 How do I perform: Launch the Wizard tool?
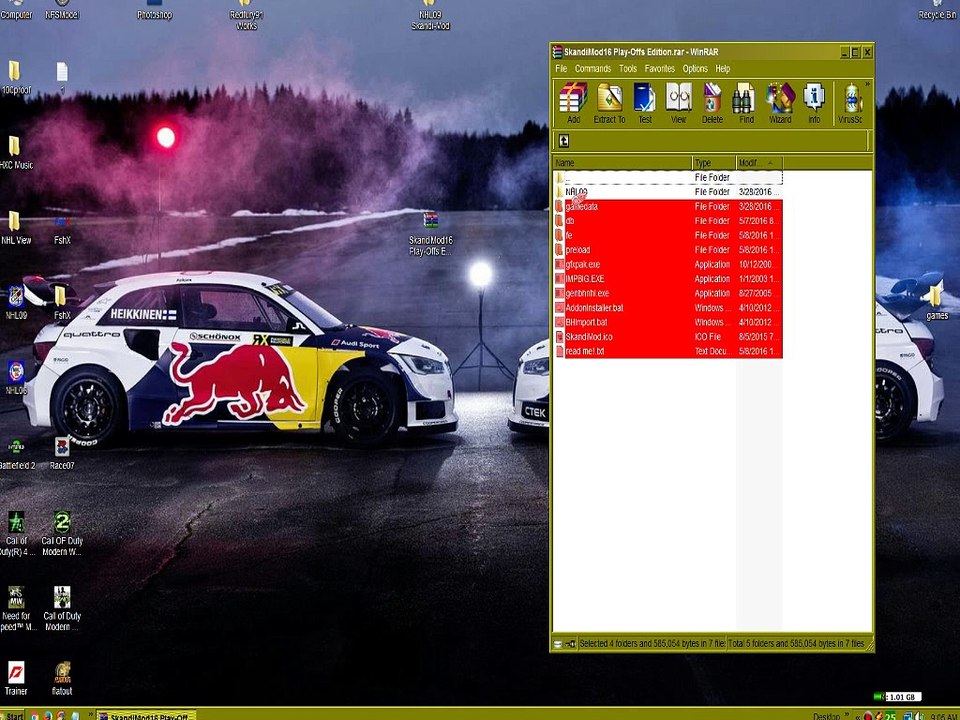click(780, 103)
